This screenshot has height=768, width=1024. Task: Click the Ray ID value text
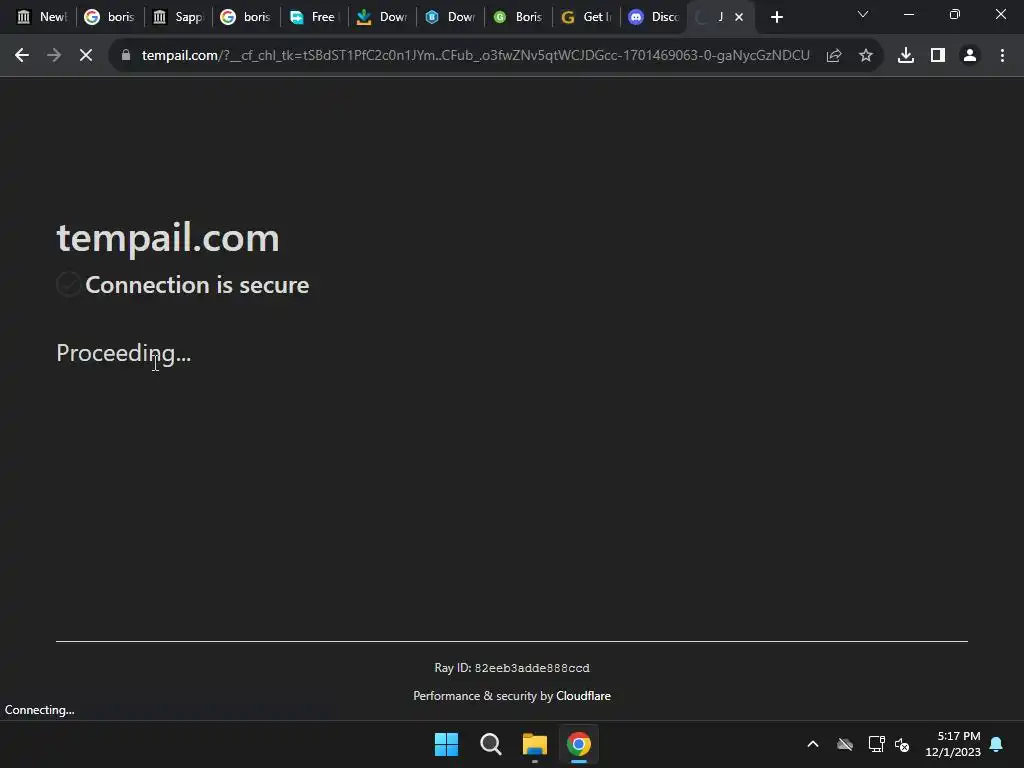[532, 668]
